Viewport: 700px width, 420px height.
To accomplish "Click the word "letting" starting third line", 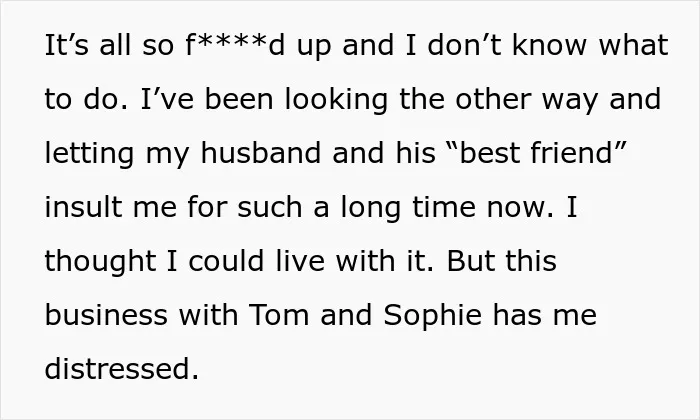I will tap(89, 154).
